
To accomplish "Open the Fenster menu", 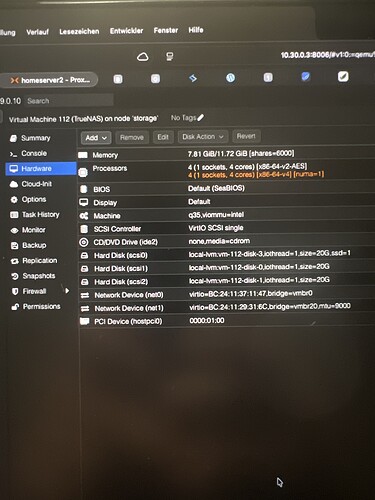I will [166, 30].
